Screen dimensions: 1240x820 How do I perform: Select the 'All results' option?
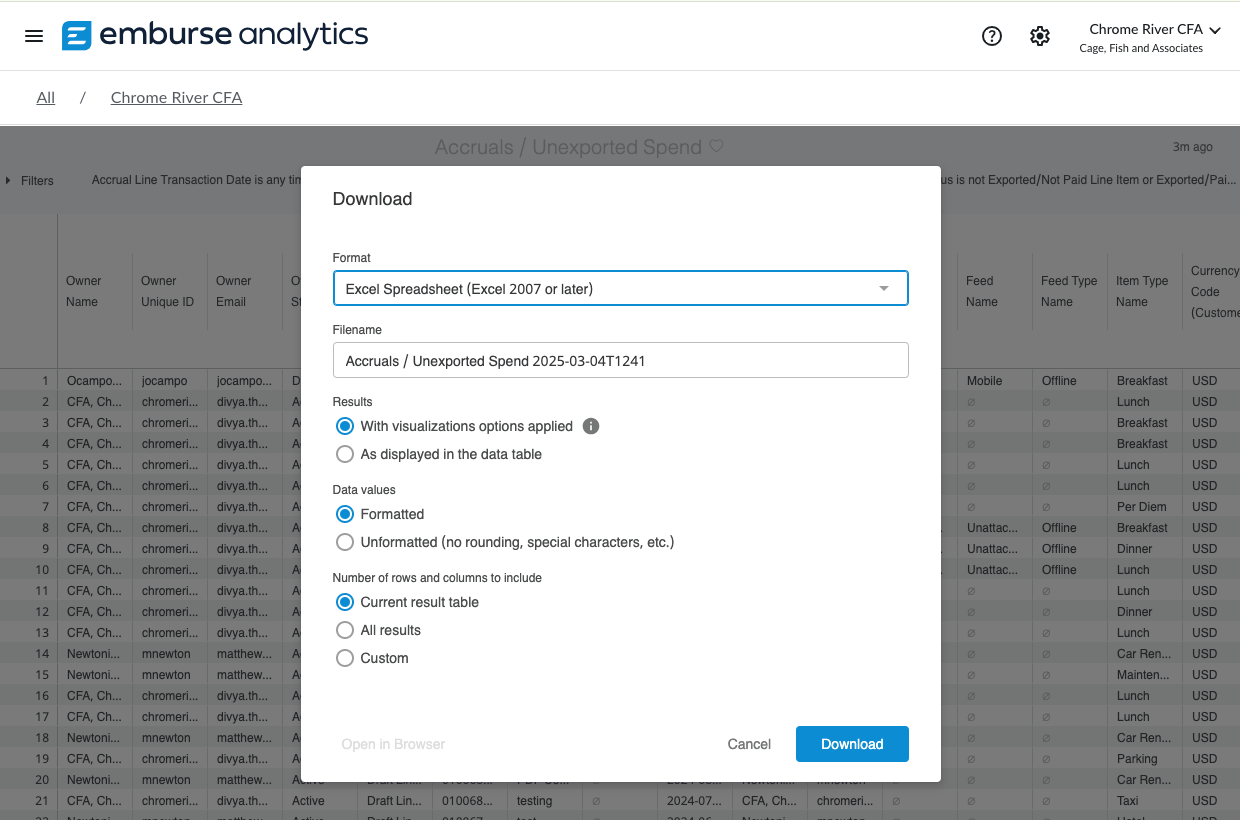click(345, 630)
